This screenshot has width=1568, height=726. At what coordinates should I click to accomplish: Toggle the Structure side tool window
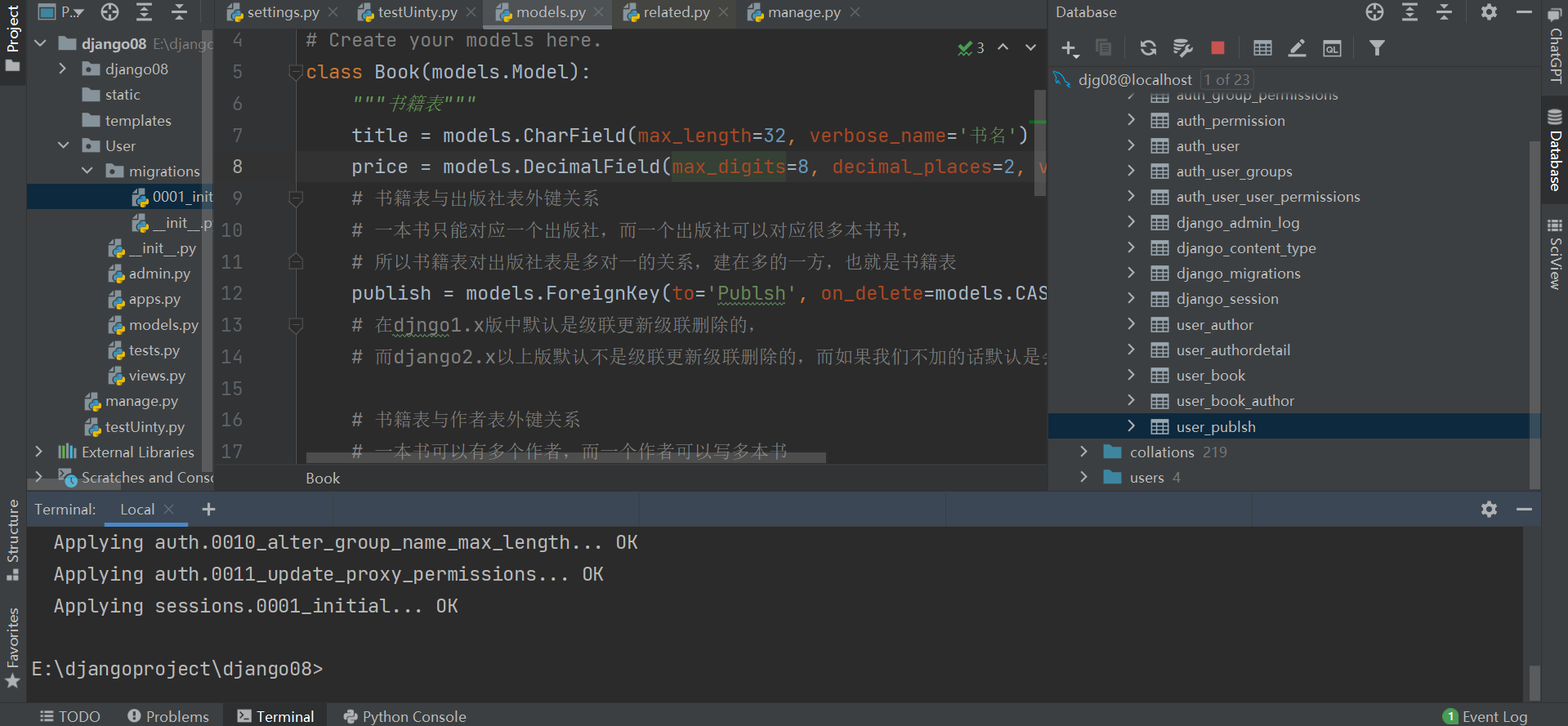pyautogui.click(x=12, y=540)
